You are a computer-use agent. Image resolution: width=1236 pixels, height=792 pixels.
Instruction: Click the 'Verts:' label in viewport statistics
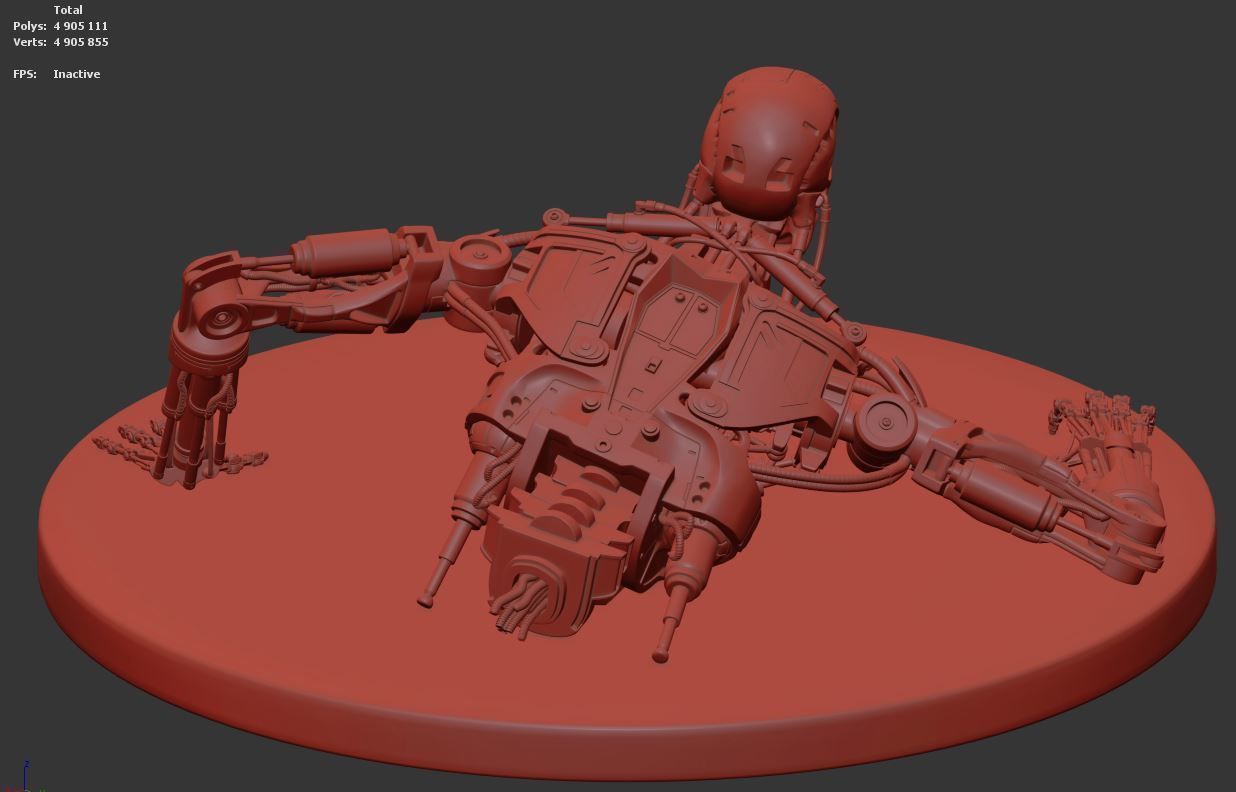[x=30, y=42]
